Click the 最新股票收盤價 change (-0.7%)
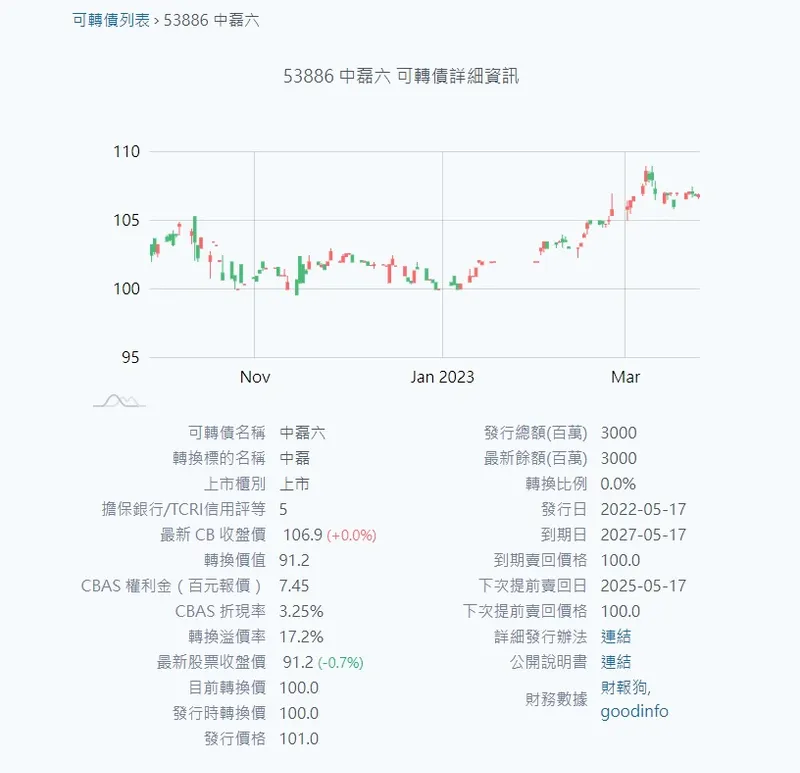The width and height of the screenshot is (800, 773). [340, 662]
